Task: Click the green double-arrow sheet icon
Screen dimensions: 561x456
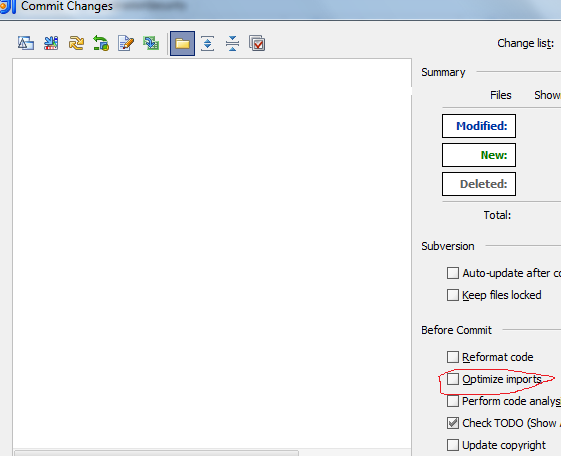Action: (151, 43)
